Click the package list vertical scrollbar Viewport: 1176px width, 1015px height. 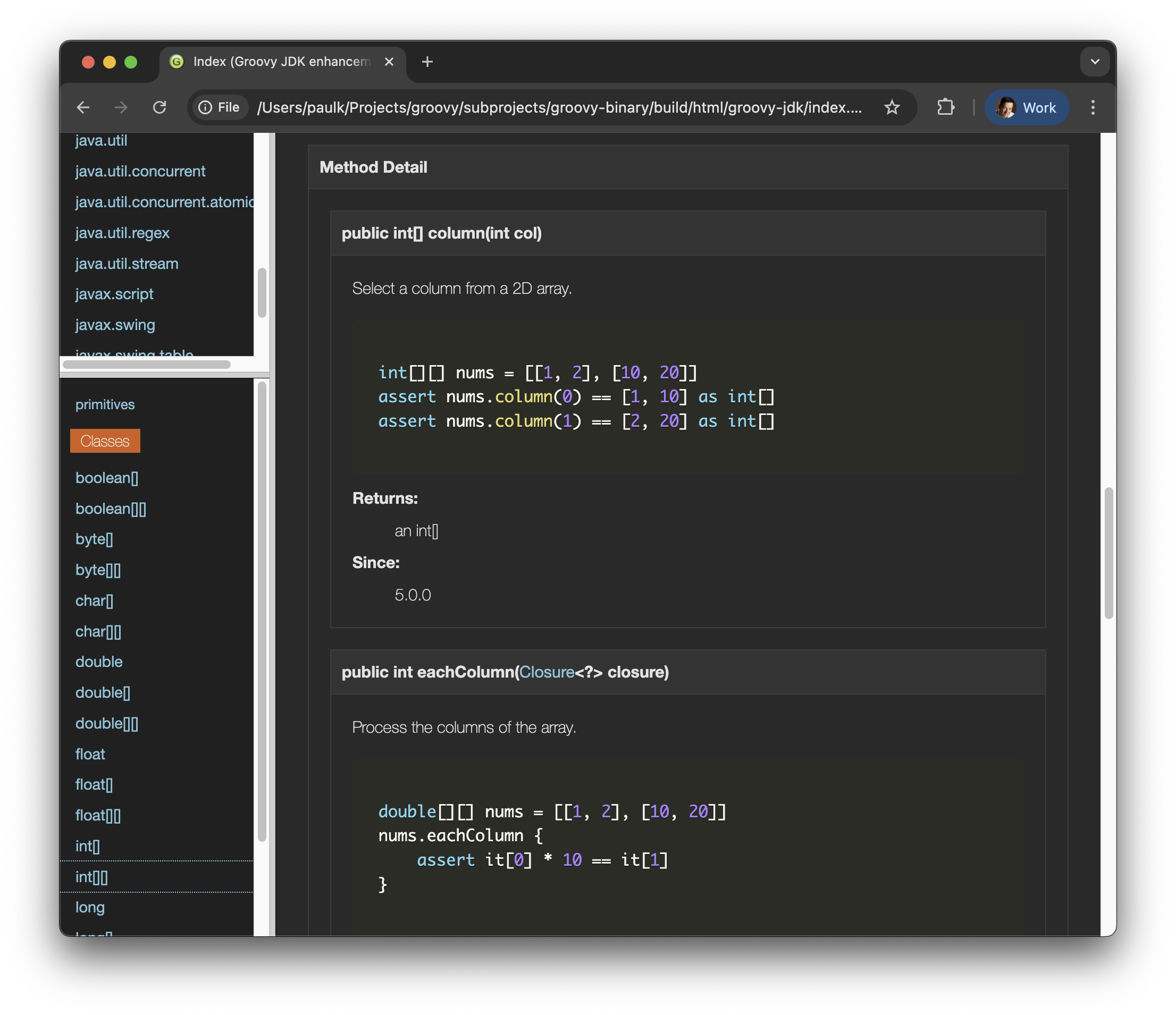pyautogui.click(x=262, y=292)
